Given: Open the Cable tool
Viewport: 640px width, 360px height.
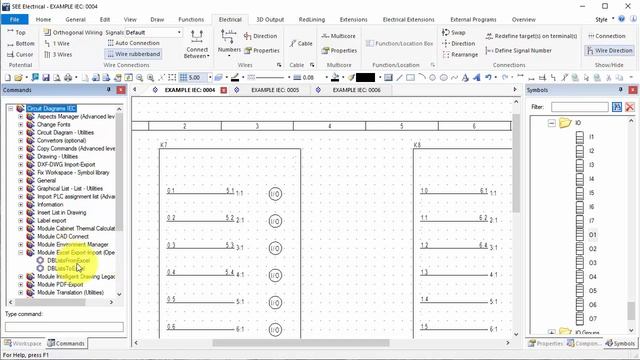Looking at the screenshot, I should point(301,44).
